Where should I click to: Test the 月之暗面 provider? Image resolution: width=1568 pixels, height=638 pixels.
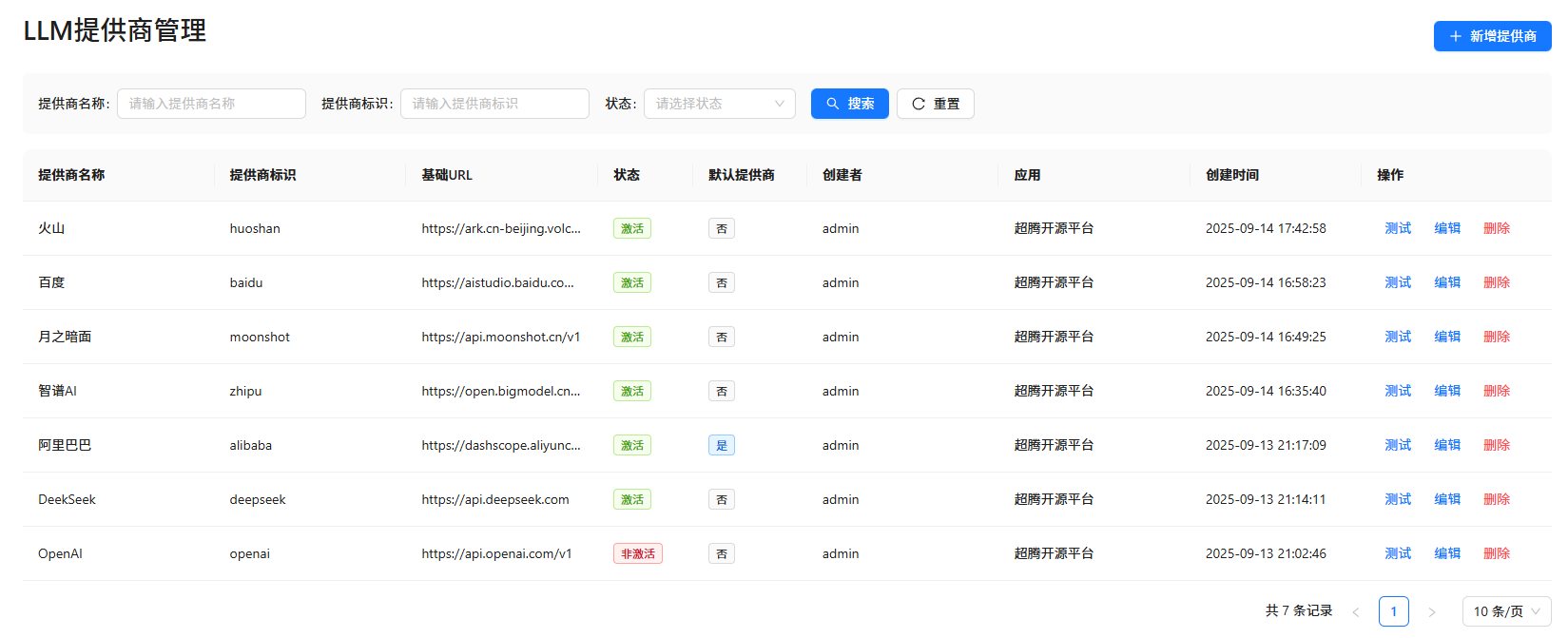tap(1398, 337)
